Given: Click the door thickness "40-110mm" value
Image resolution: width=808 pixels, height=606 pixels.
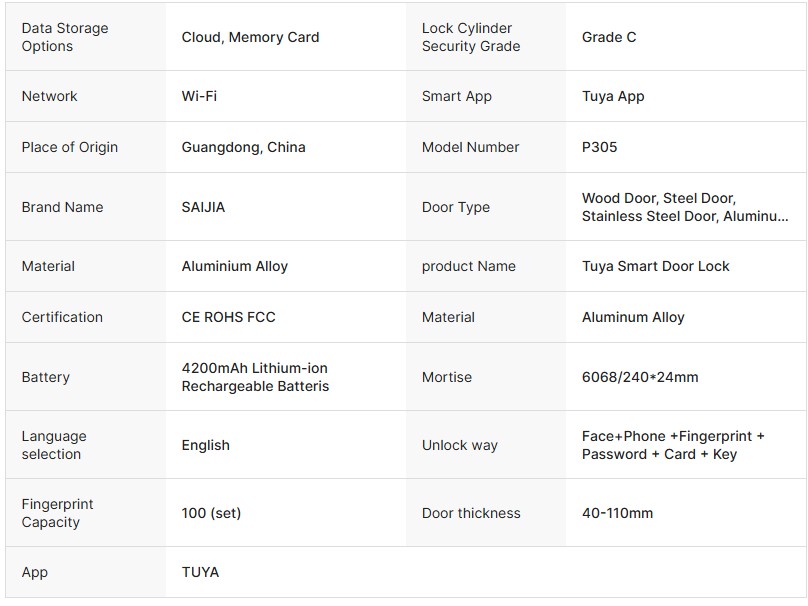Looking at the screenshot, I should (617, 513).
